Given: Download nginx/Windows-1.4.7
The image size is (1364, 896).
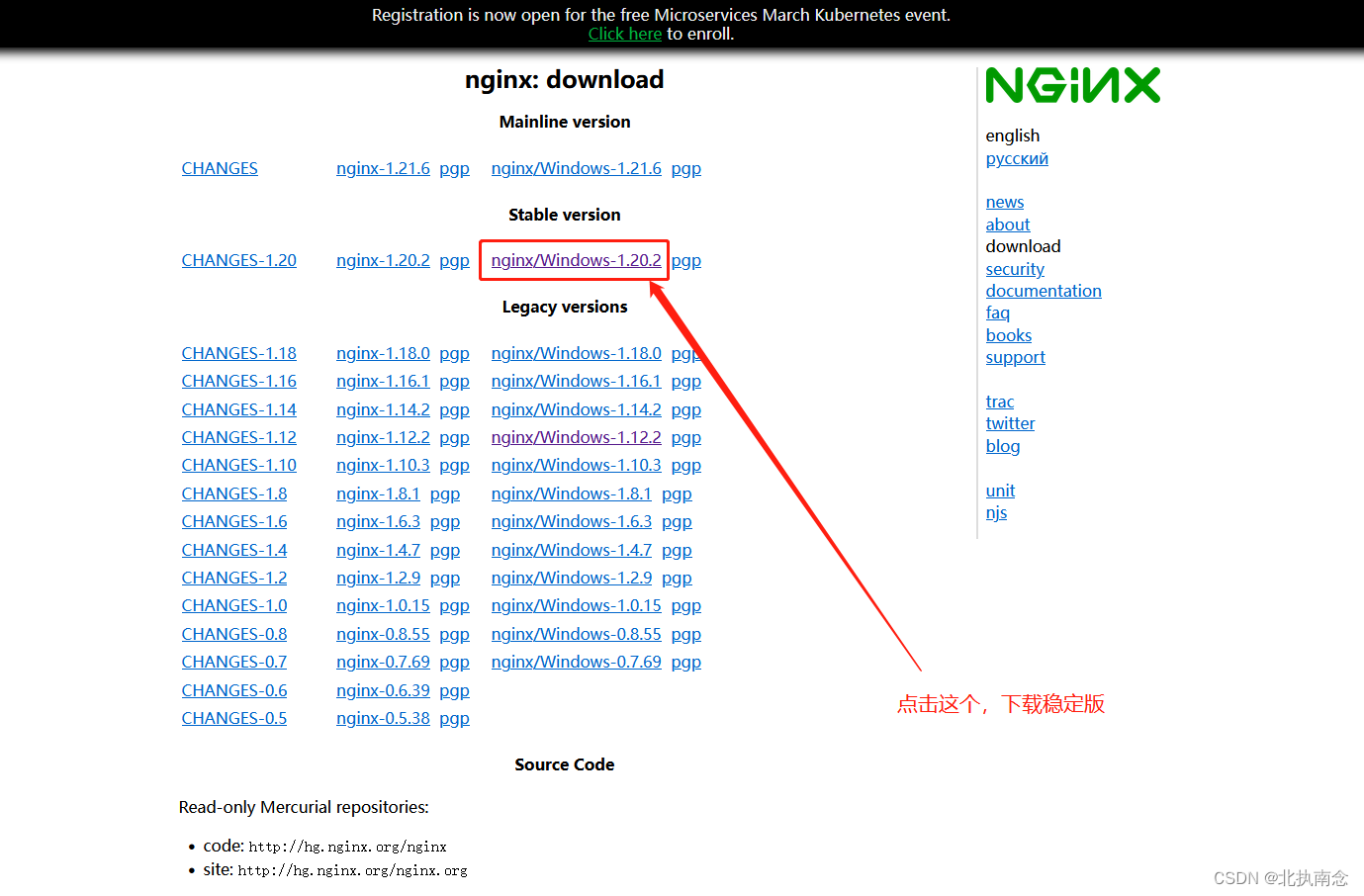Looking at the screenshot, I should click(x=572, y=550).
